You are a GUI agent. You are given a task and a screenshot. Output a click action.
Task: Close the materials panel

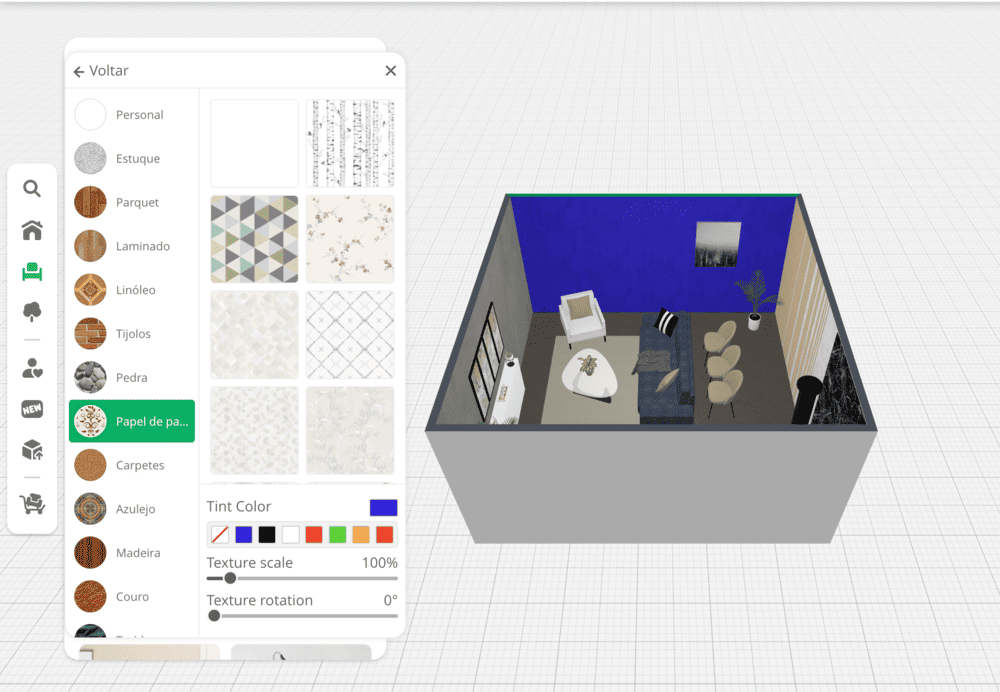pos(390,71)
